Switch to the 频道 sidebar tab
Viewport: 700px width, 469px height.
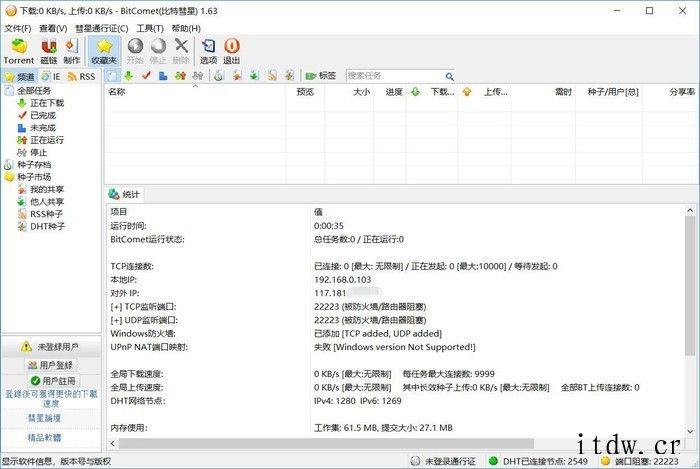(20, 76)
